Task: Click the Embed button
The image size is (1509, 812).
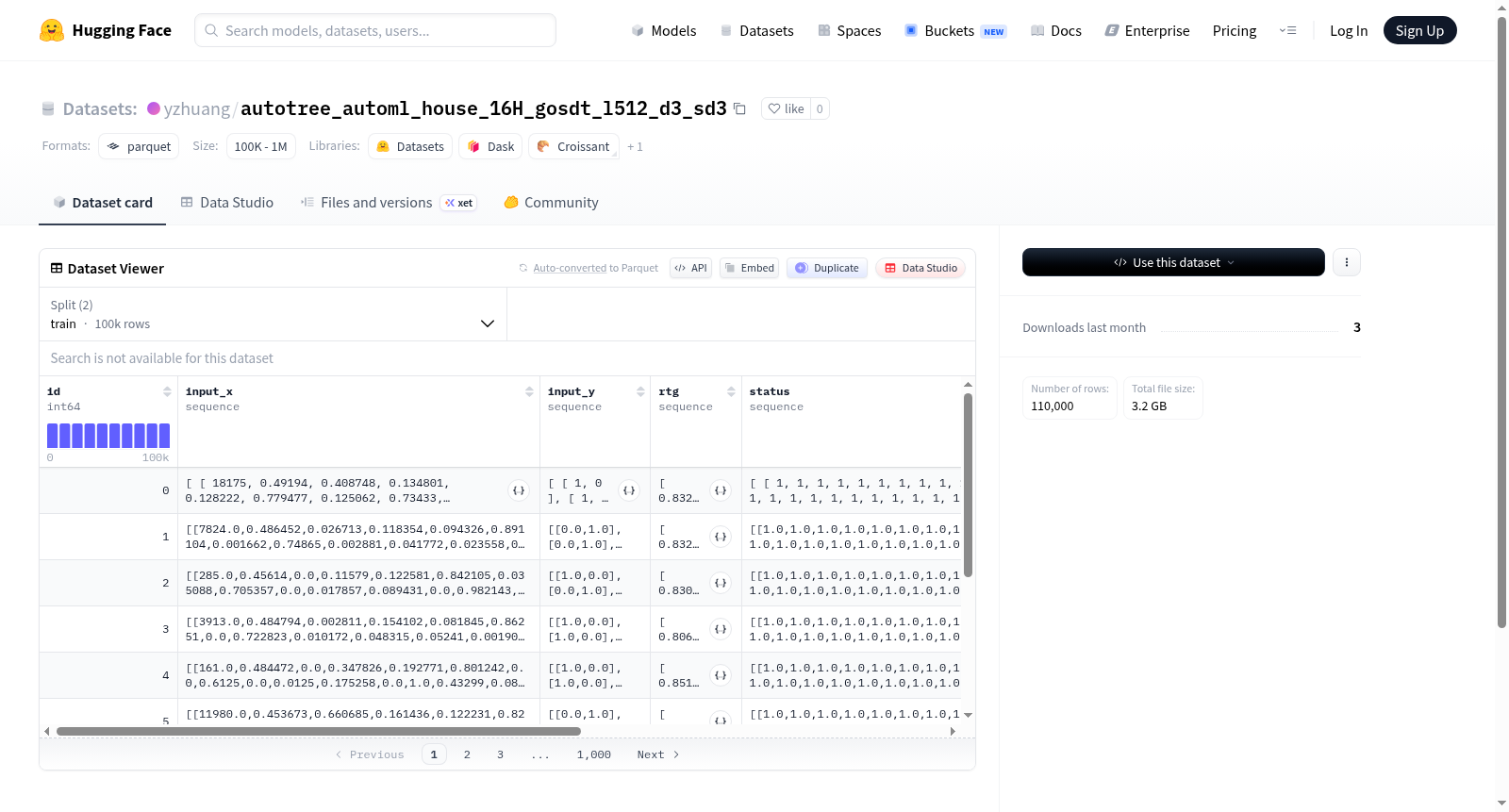Action: click(x=749, y=268)
